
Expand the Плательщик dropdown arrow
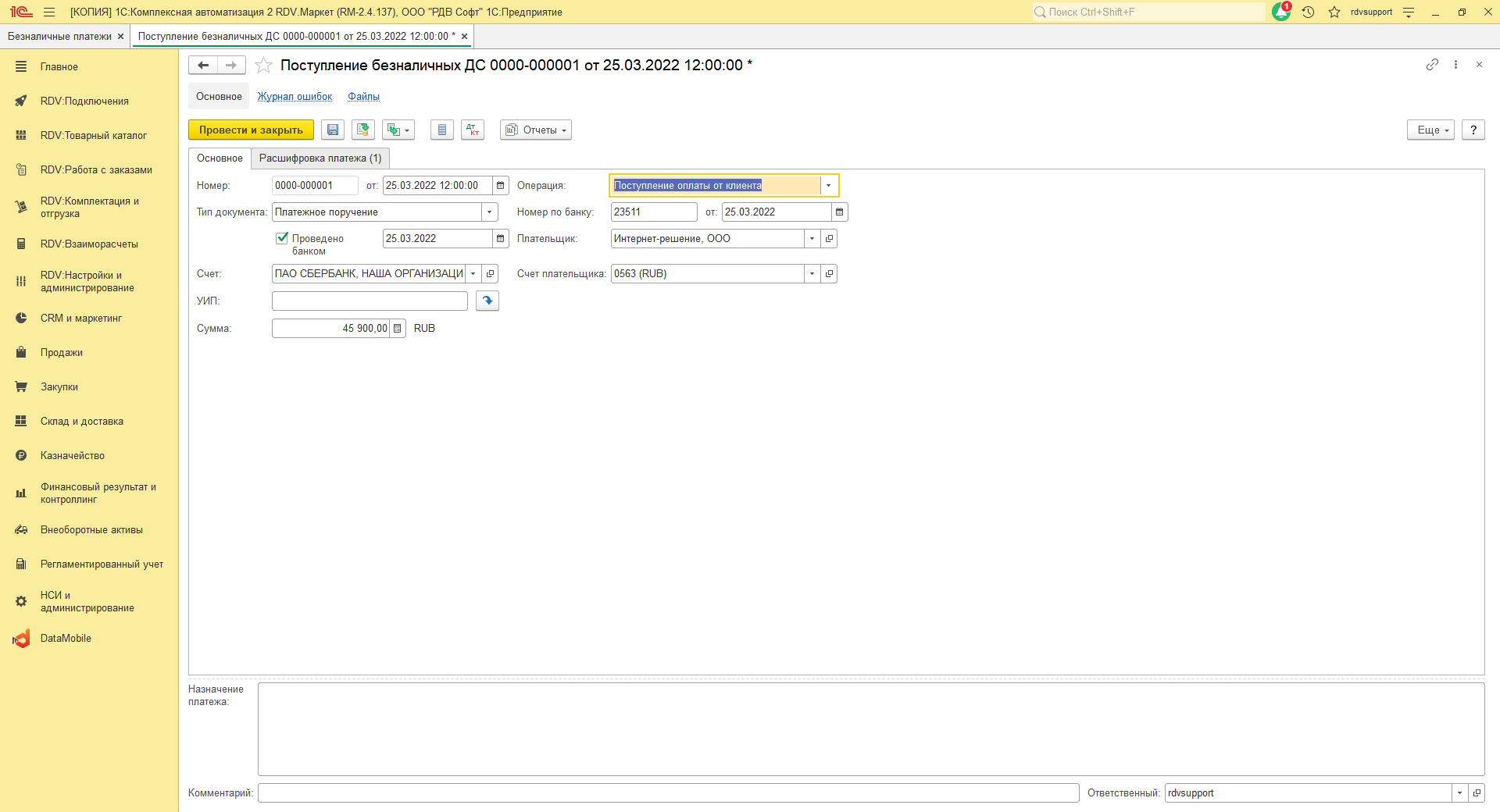pos(812,239)
